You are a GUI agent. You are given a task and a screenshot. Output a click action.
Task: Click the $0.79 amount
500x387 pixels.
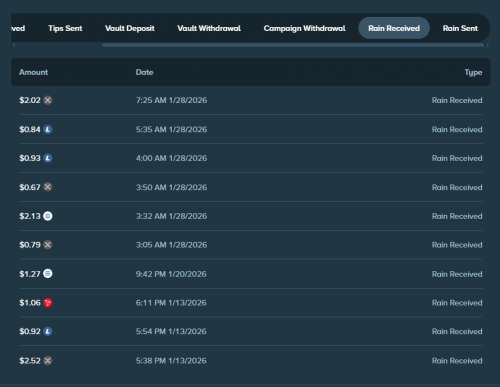(30, 245)
